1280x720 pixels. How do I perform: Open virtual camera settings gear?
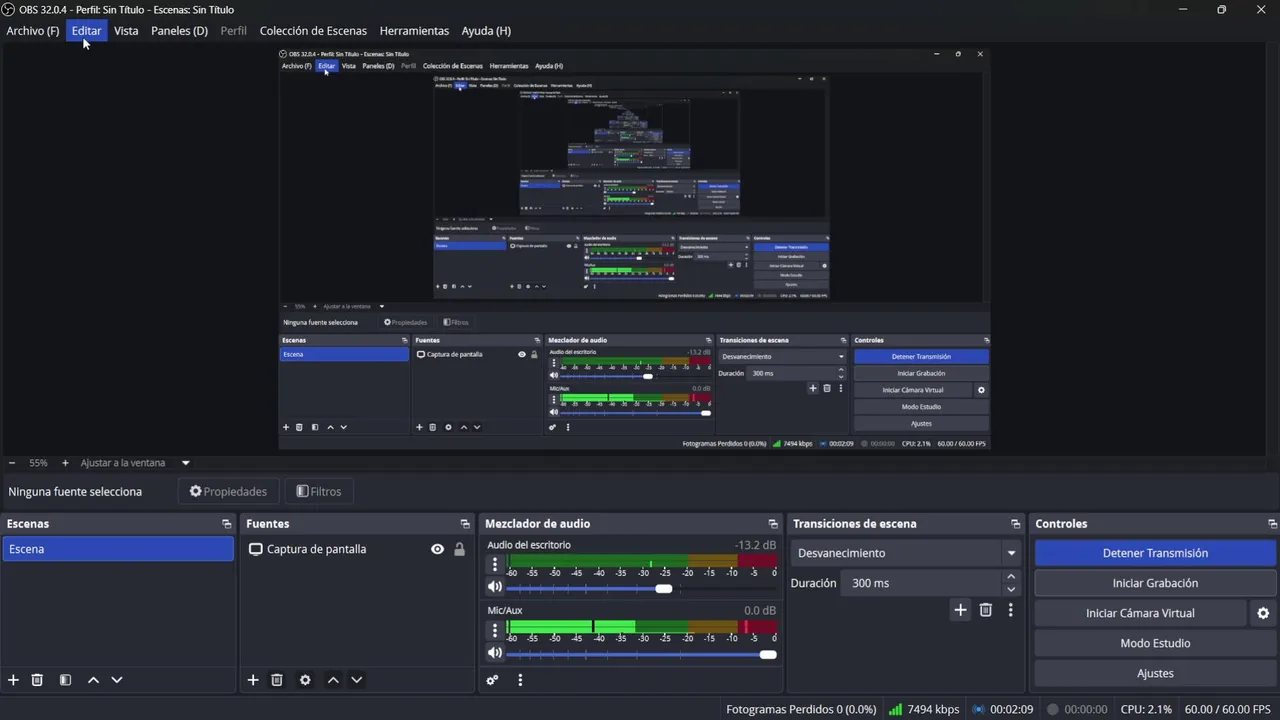[x=1263, y=613]
